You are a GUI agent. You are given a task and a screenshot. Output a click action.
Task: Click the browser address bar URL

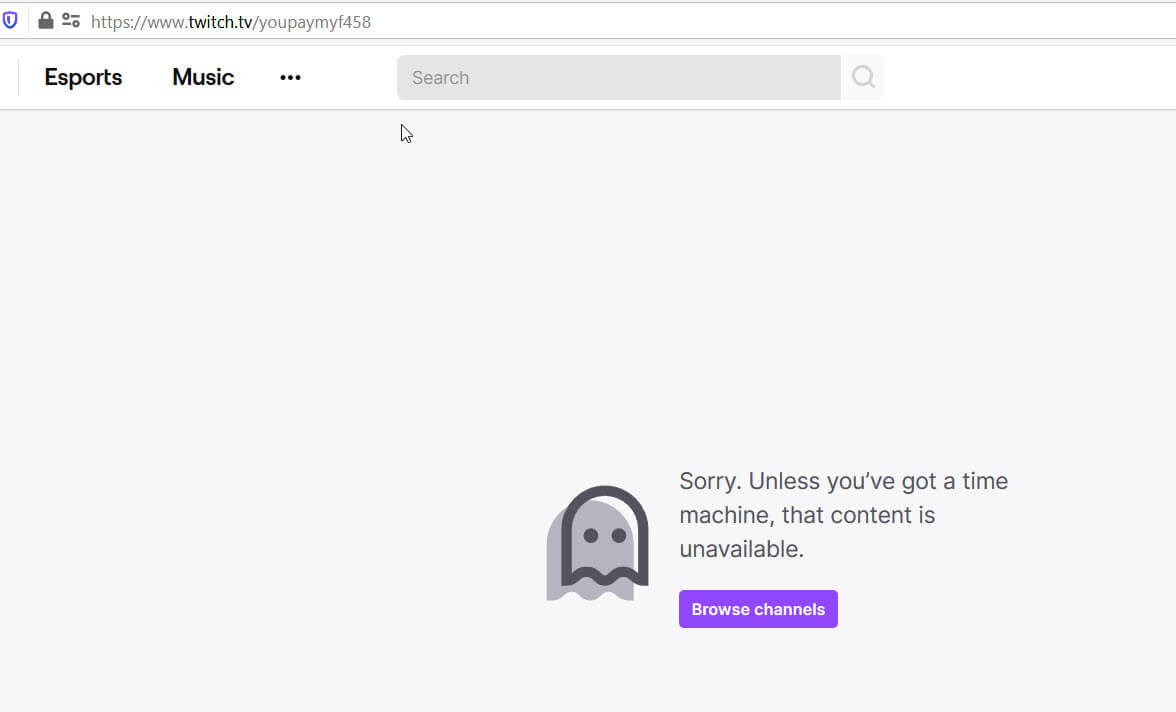click(x=231, y=21)
